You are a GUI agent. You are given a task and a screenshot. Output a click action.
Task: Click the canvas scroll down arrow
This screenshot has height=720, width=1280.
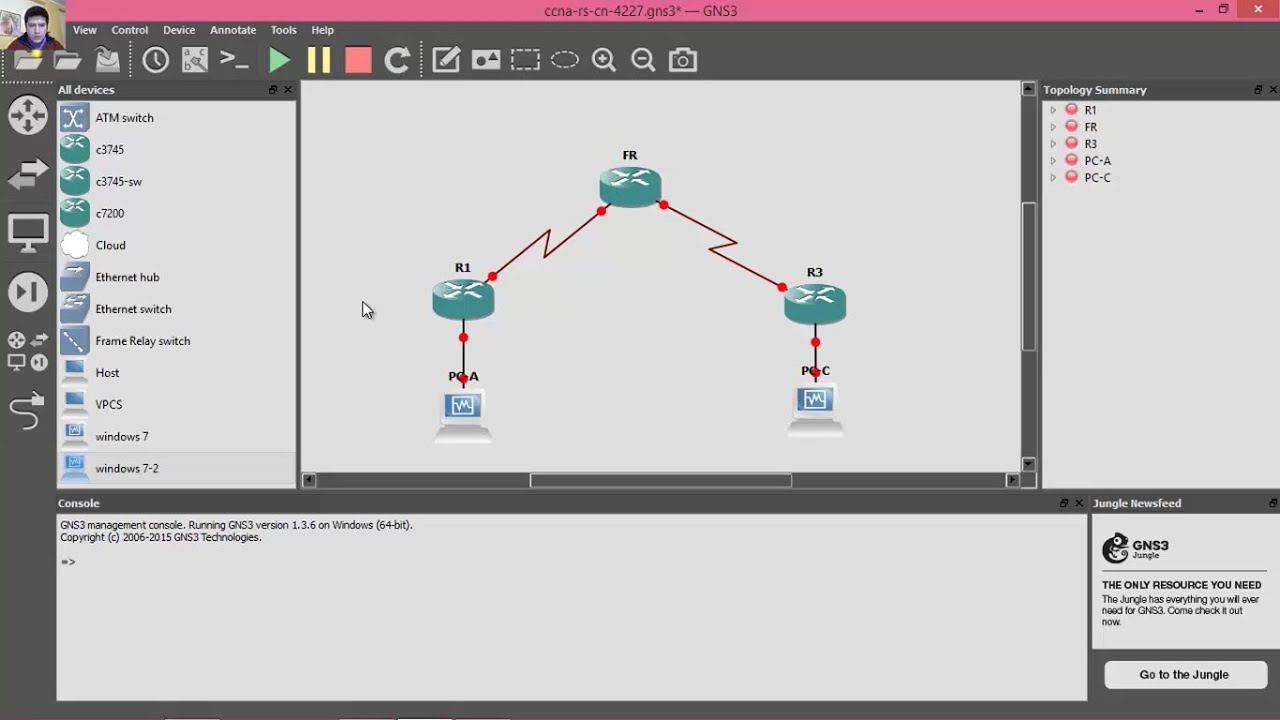coord(1028,464)
